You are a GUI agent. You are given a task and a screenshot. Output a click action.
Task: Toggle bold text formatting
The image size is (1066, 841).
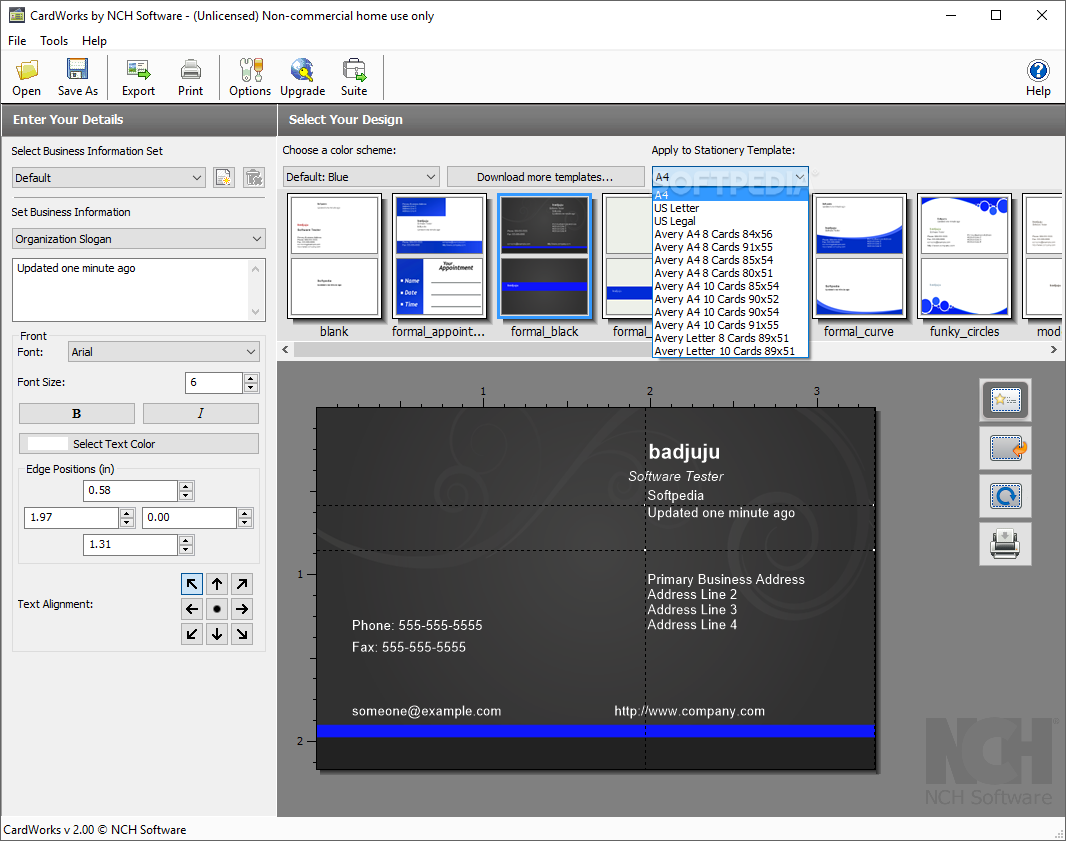pos(77,413)
